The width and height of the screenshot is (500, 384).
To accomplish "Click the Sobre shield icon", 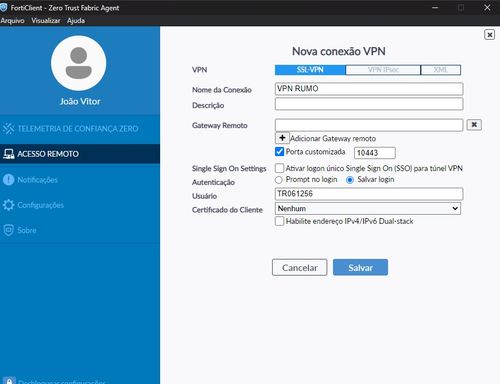I will click(9, 230).
